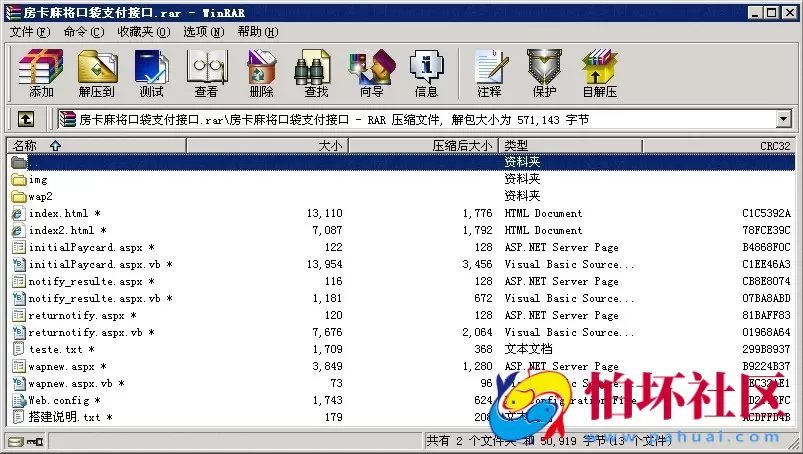Sort by the CRC32 column header
This screenshot has height=454, width=803.
tap(719, 146)
